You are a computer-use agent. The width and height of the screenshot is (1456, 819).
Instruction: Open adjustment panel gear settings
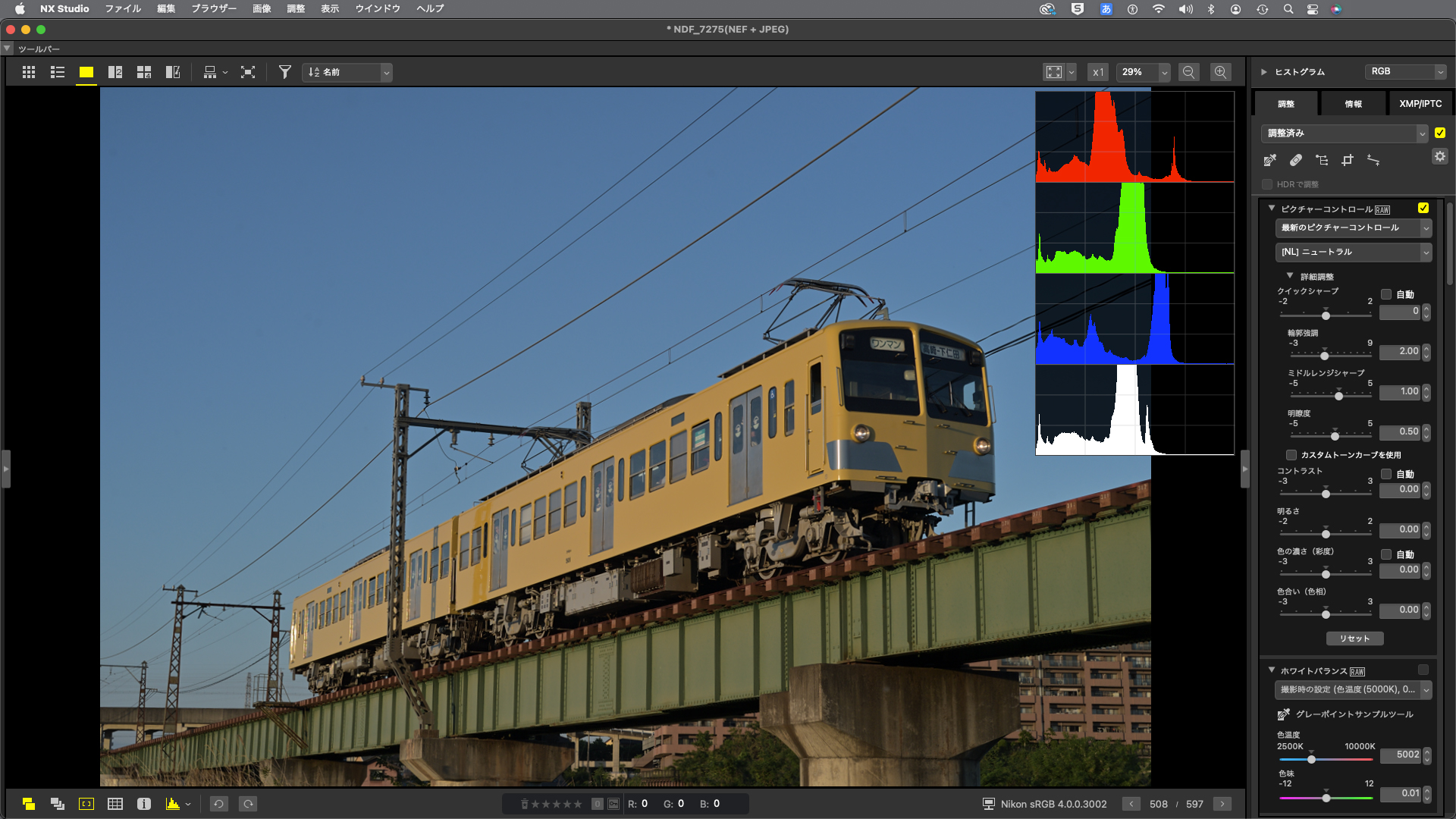click(x=1440, y=156)
